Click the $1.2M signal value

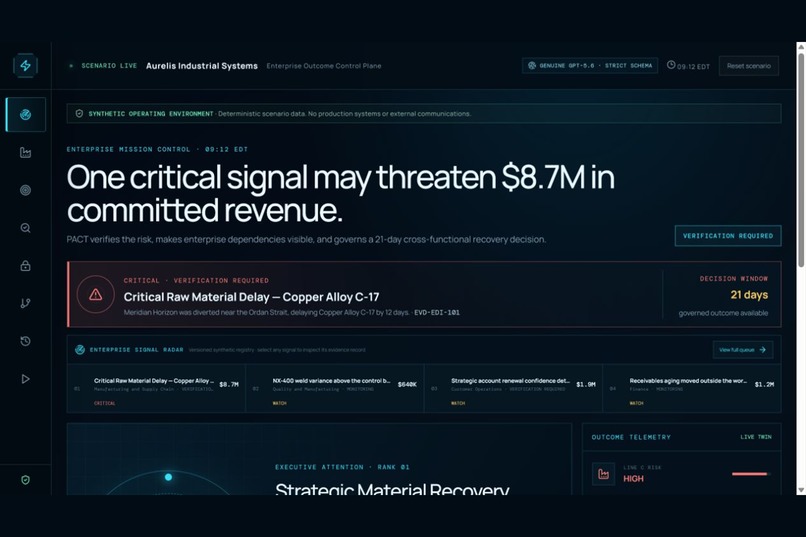[x=764, y=384]
